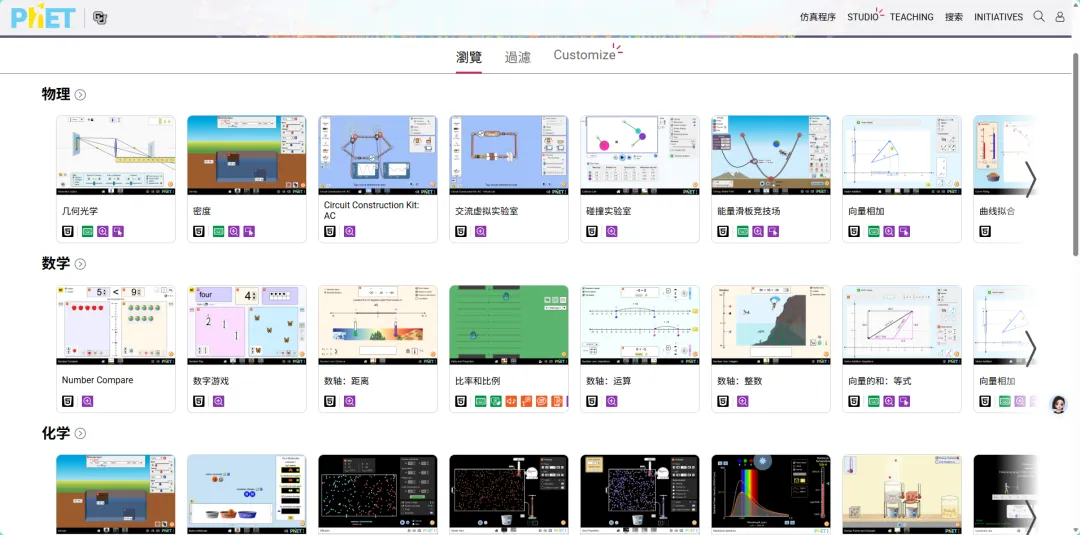Open the 仿真程序 menu
This screenshot has height=535, width=1080.
[x=818, y=17]
